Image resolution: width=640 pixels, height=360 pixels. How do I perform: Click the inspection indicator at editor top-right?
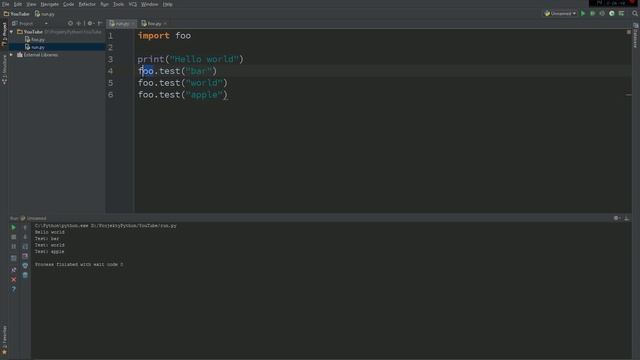click(x=629, y=32)
